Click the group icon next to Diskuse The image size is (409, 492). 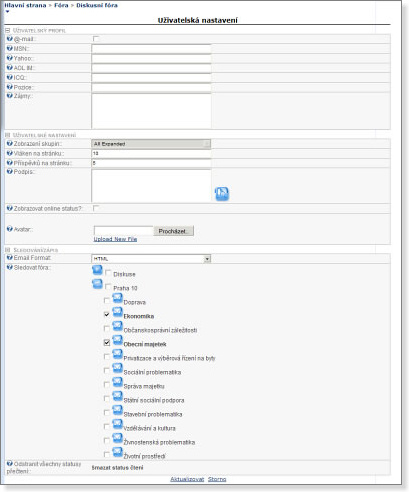tap(97, 270)
